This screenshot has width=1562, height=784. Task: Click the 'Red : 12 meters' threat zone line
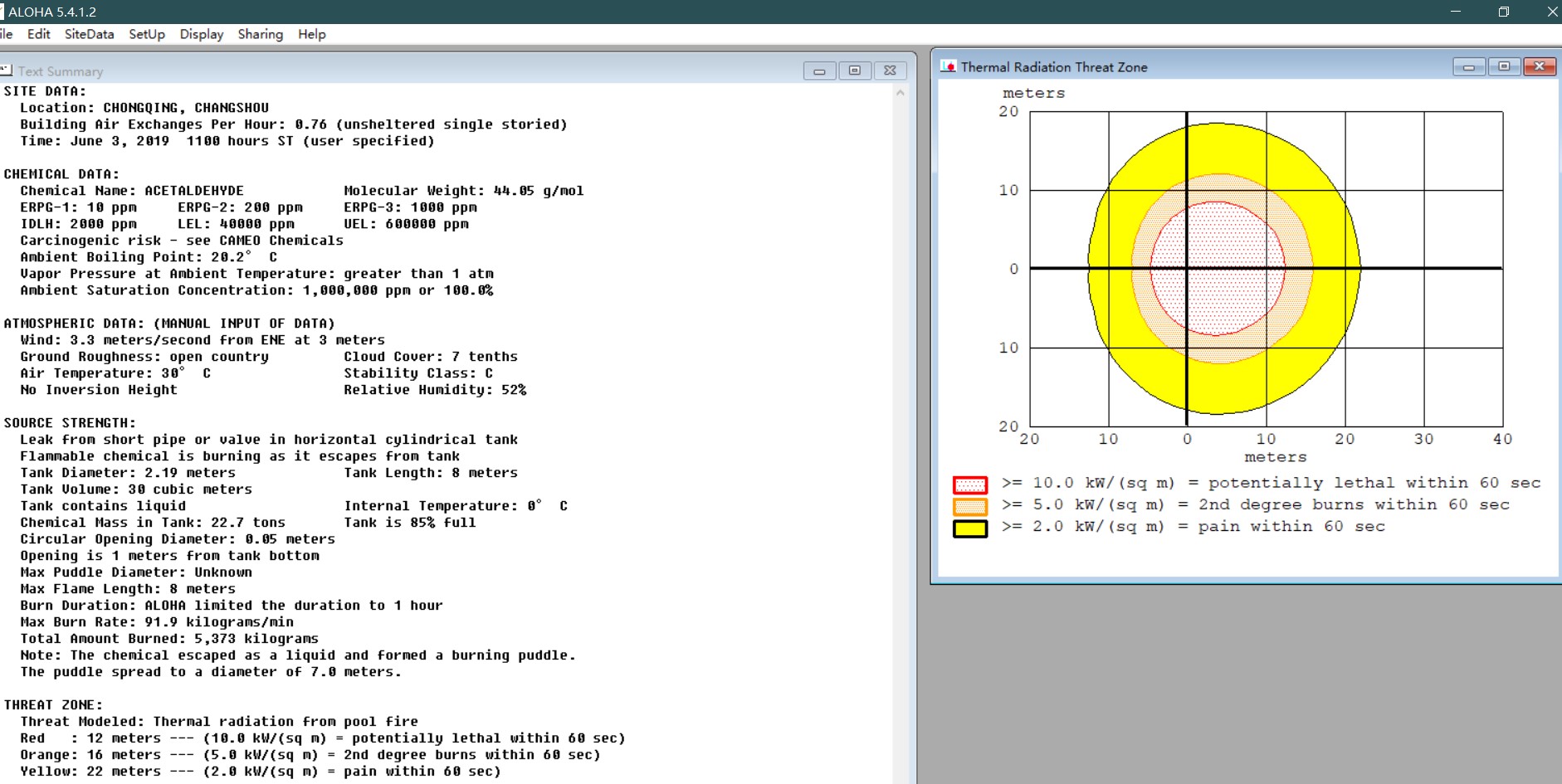[323, 738]
